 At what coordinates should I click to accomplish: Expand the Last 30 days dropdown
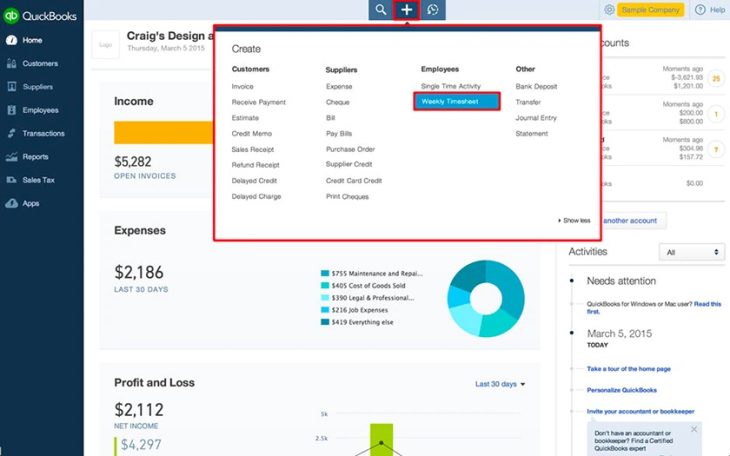500,384
